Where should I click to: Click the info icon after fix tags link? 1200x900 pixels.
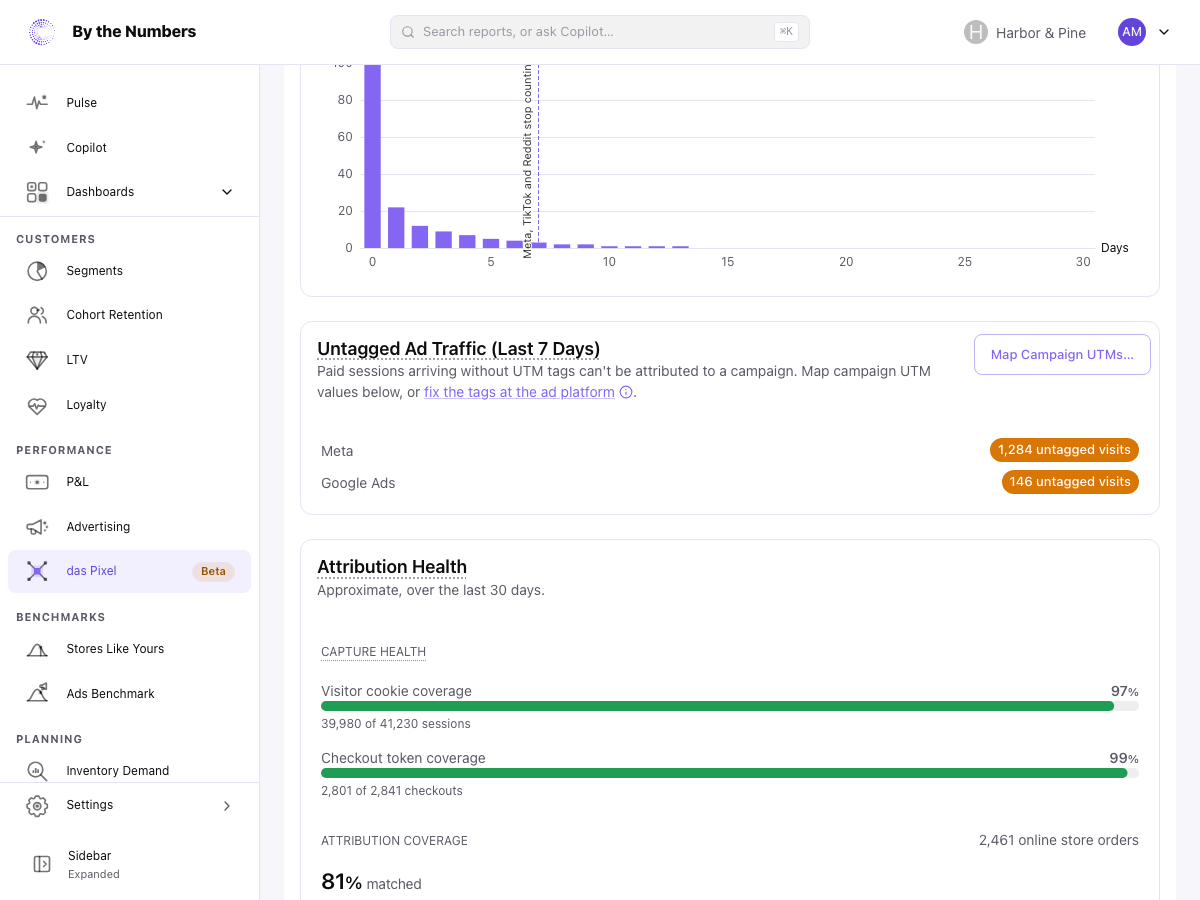point(626,392)
